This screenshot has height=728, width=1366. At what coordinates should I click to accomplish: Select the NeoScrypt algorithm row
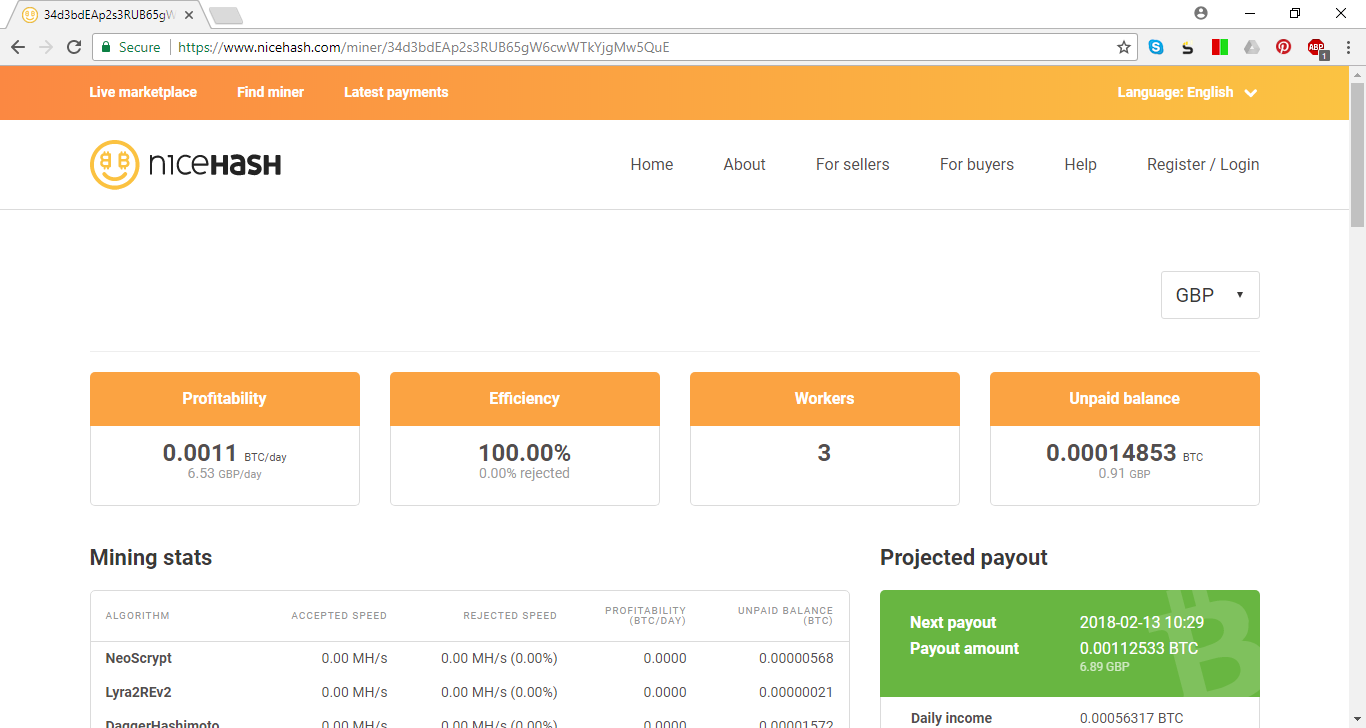[x=470, y=659]
